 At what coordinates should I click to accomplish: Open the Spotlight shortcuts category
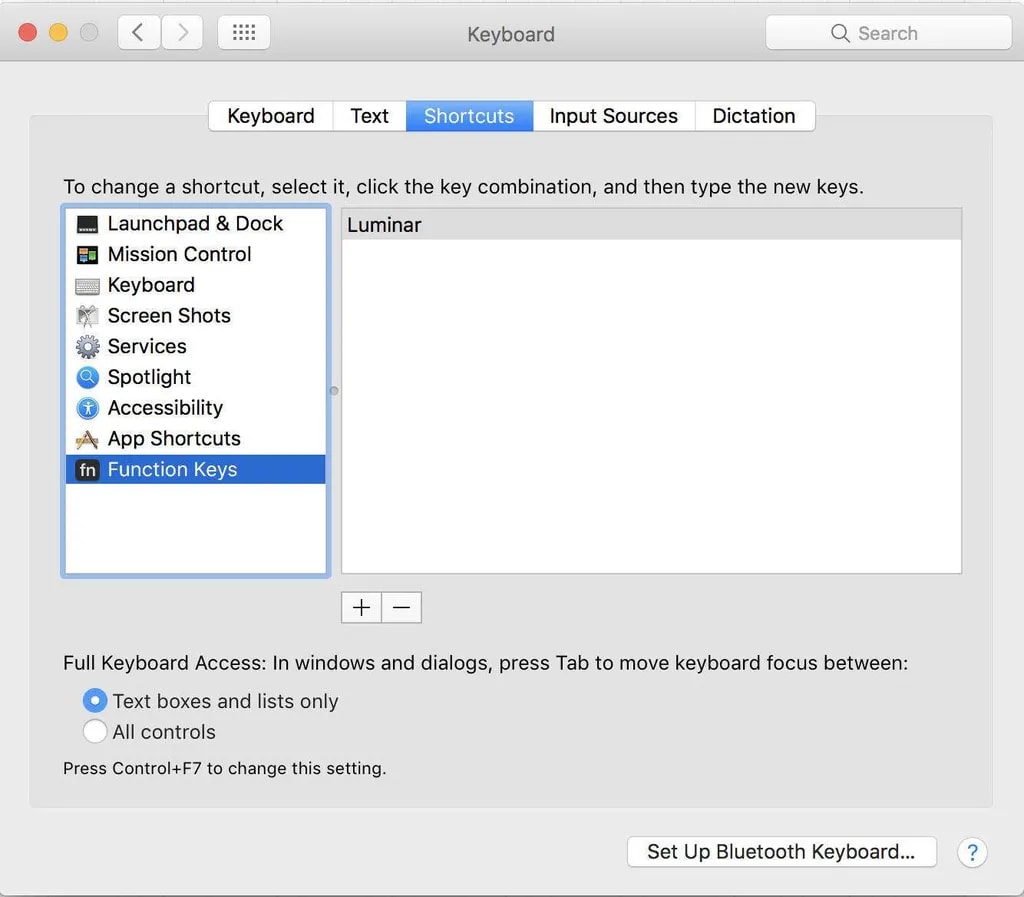148,377
